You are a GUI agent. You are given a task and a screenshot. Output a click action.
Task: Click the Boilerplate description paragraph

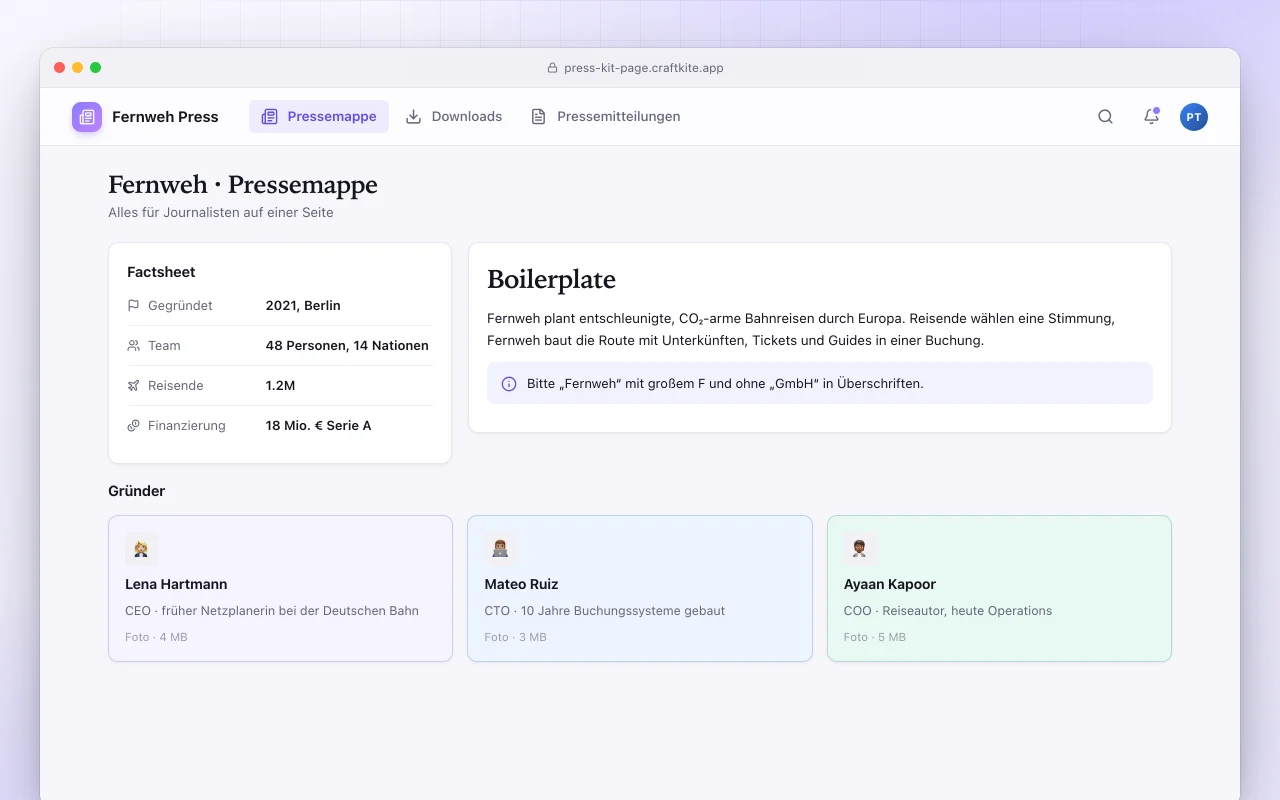click(801, 329)
